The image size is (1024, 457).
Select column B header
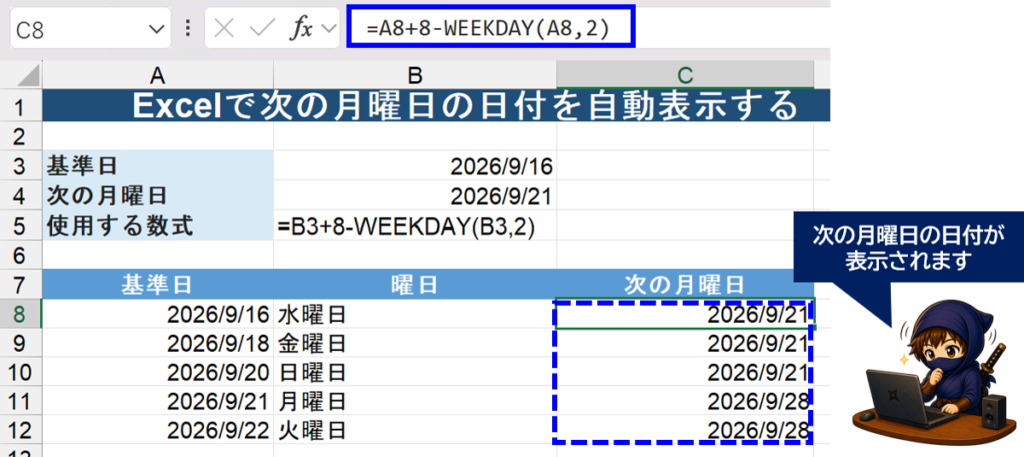415,75
